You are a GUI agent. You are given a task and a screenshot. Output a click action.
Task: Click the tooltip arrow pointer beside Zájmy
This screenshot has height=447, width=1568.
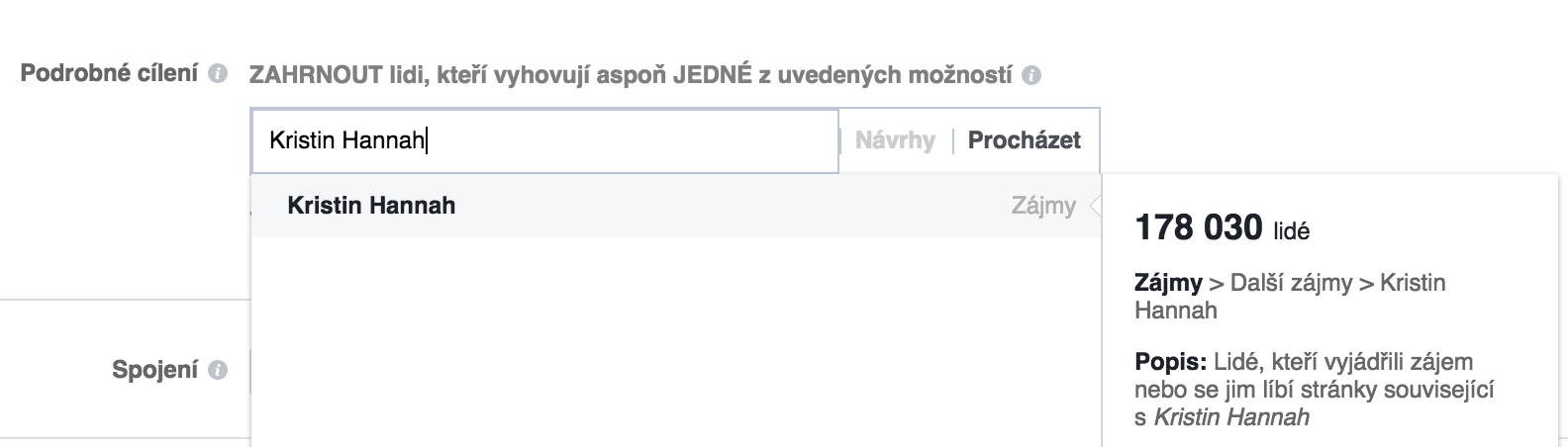(1094, 207)
